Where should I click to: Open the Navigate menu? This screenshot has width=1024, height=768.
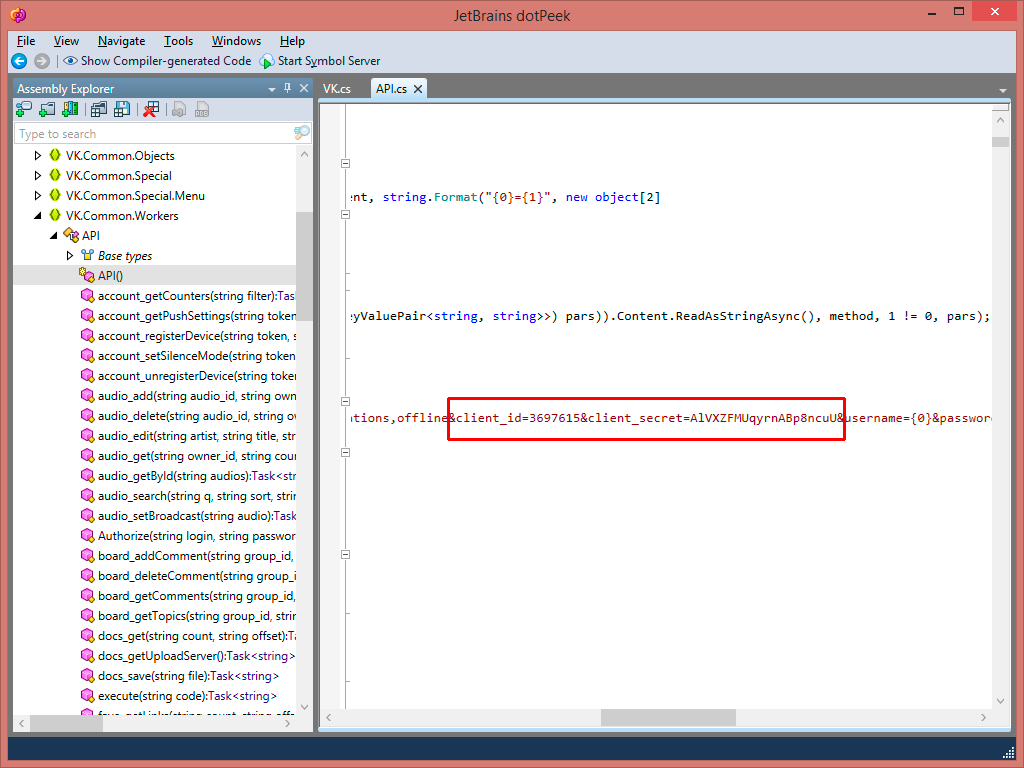(x=121, y=40)
